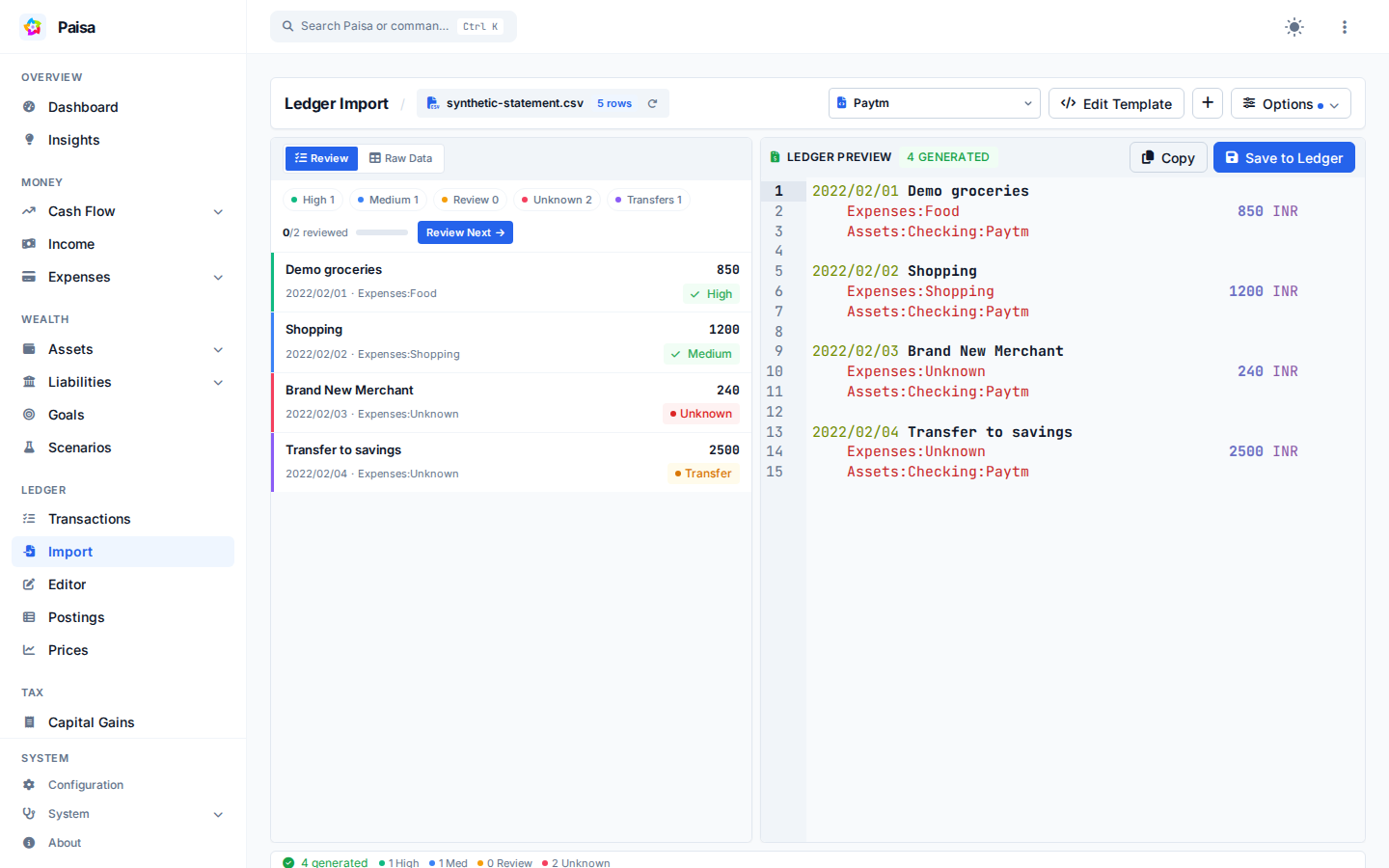
Task: Expand the Liabilities submenu chevron
Action: [x=218, y=383]
